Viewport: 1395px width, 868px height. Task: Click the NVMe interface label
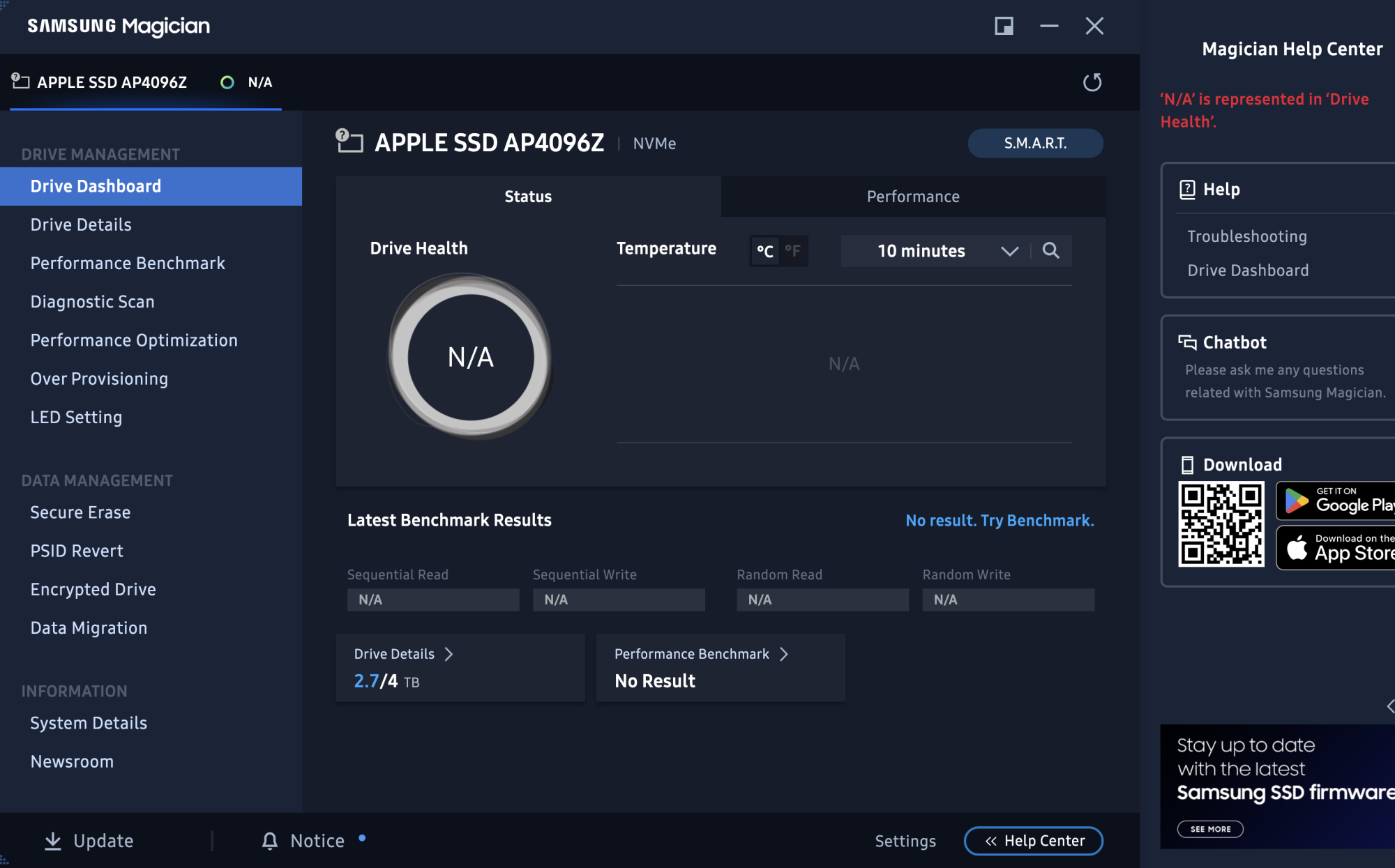tap(654, 143)
